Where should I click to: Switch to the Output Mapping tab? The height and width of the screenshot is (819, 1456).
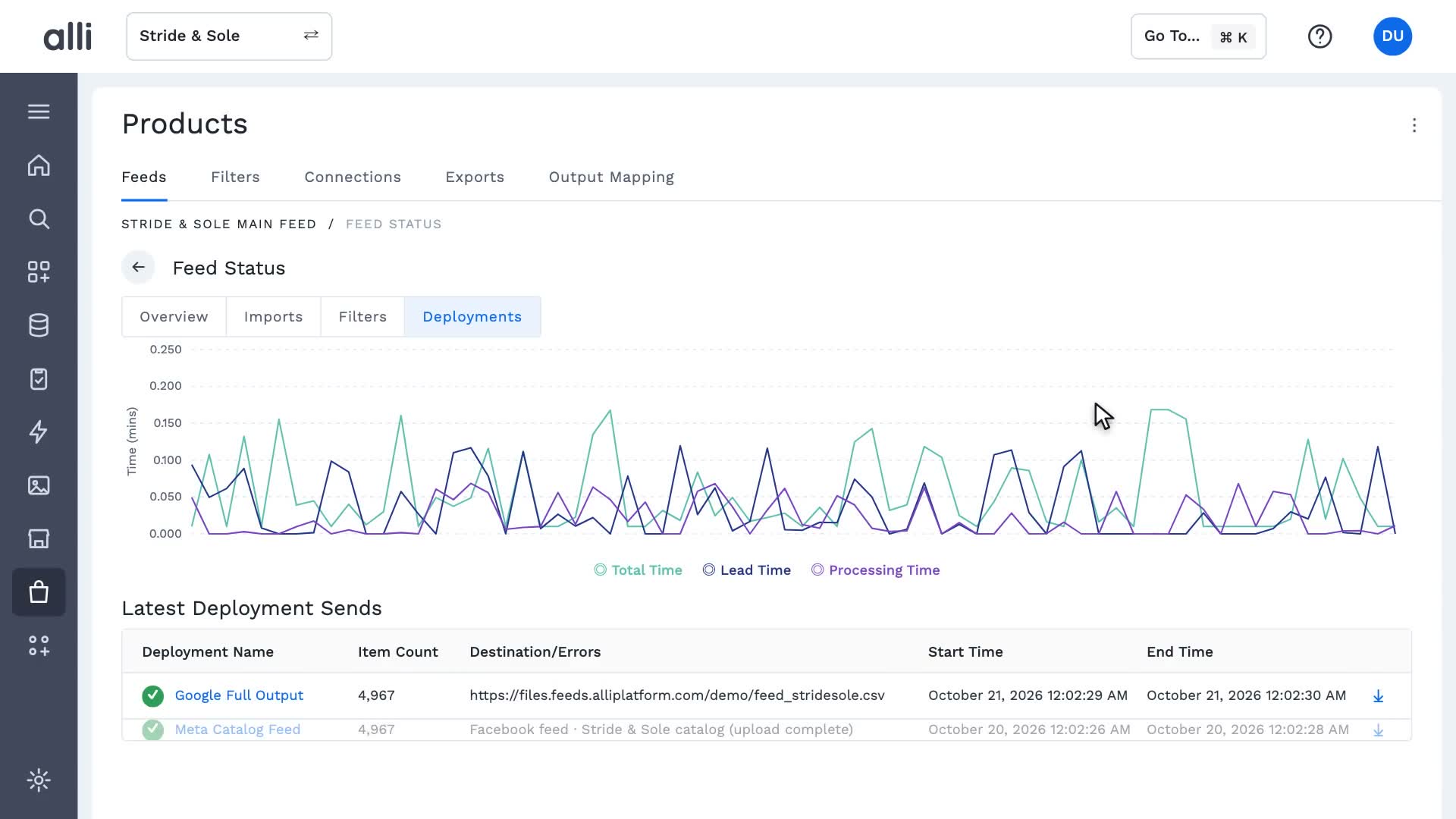tap(611, 177)
